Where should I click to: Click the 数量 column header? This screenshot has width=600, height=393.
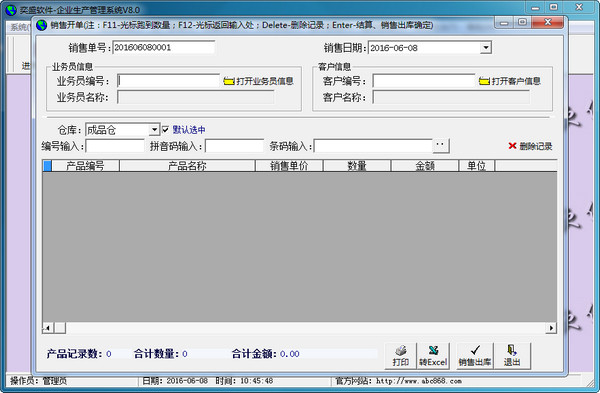coord(357,166)
